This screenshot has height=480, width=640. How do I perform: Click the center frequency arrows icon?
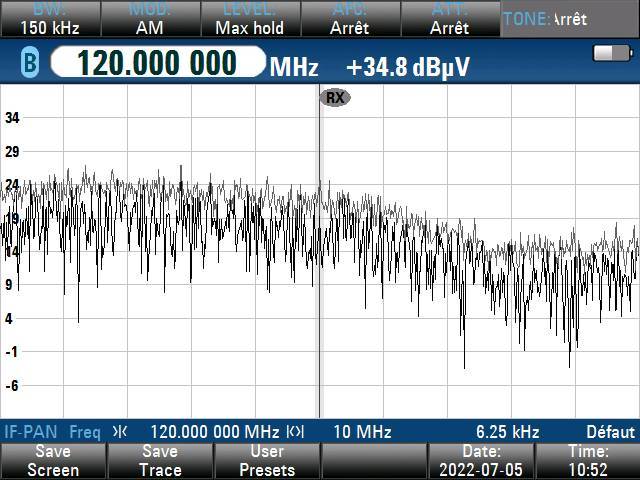120,432
